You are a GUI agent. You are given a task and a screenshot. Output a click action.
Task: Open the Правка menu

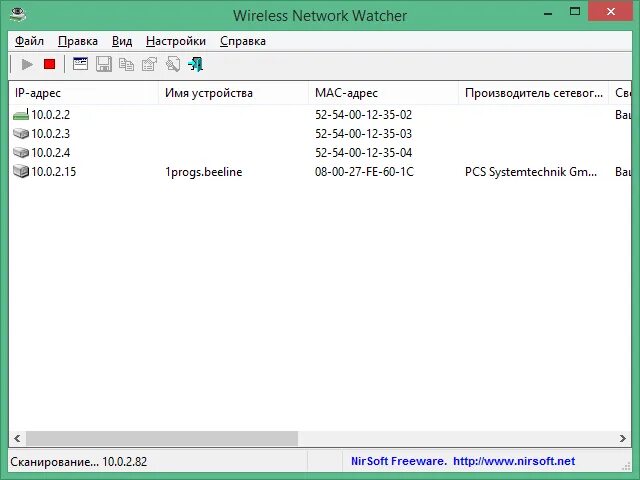(x=78, y=41)
